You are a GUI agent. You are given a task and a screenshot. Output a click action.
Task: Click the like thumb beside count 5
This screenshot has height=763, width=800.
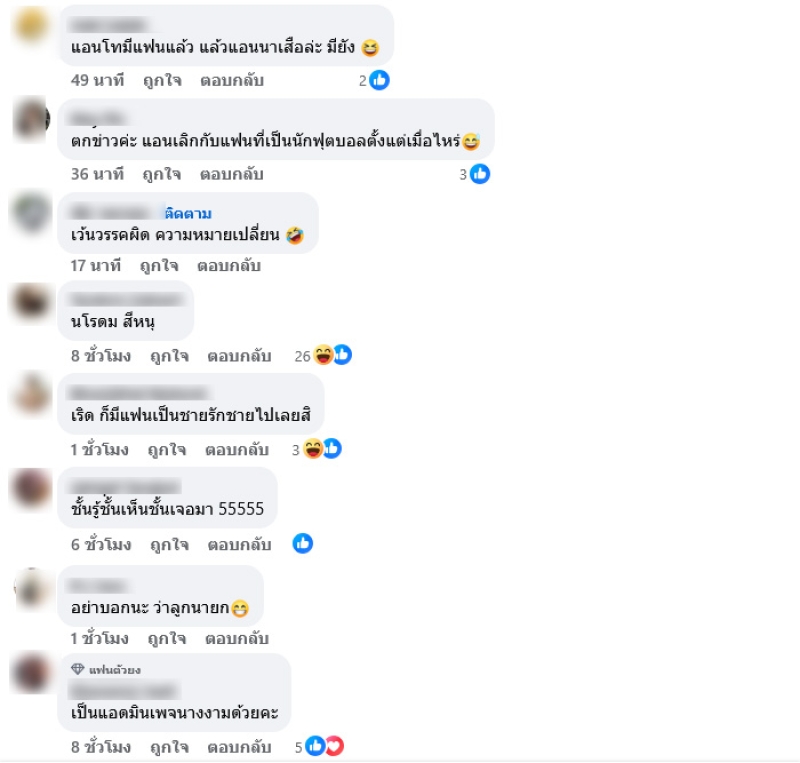[x=315, y=746]
